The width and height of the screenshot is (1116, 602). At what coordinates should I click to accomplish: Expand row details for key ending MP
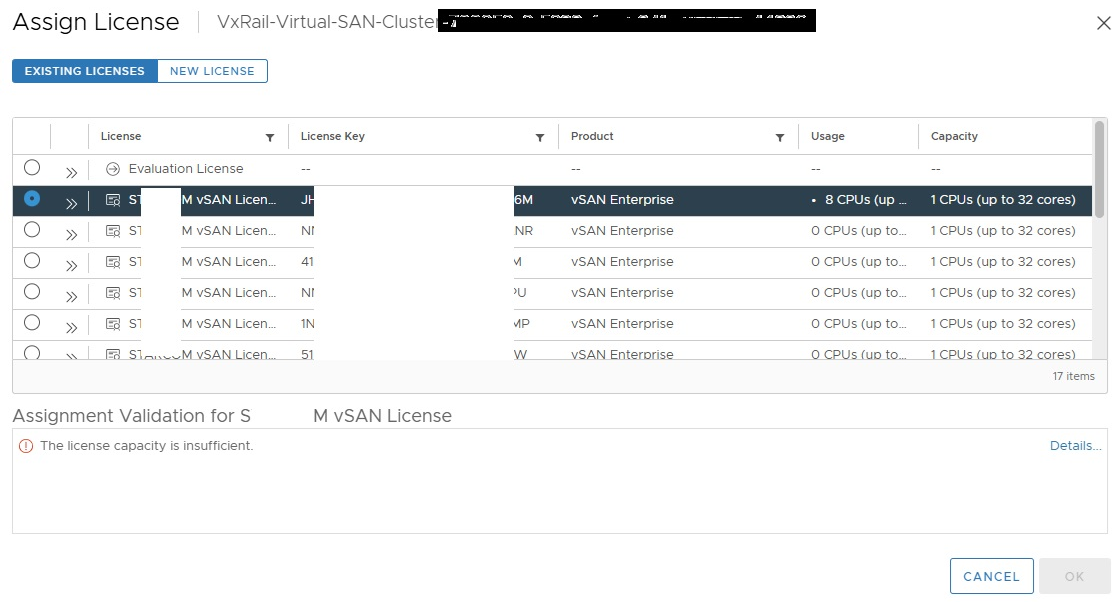(x=71, y=328)
